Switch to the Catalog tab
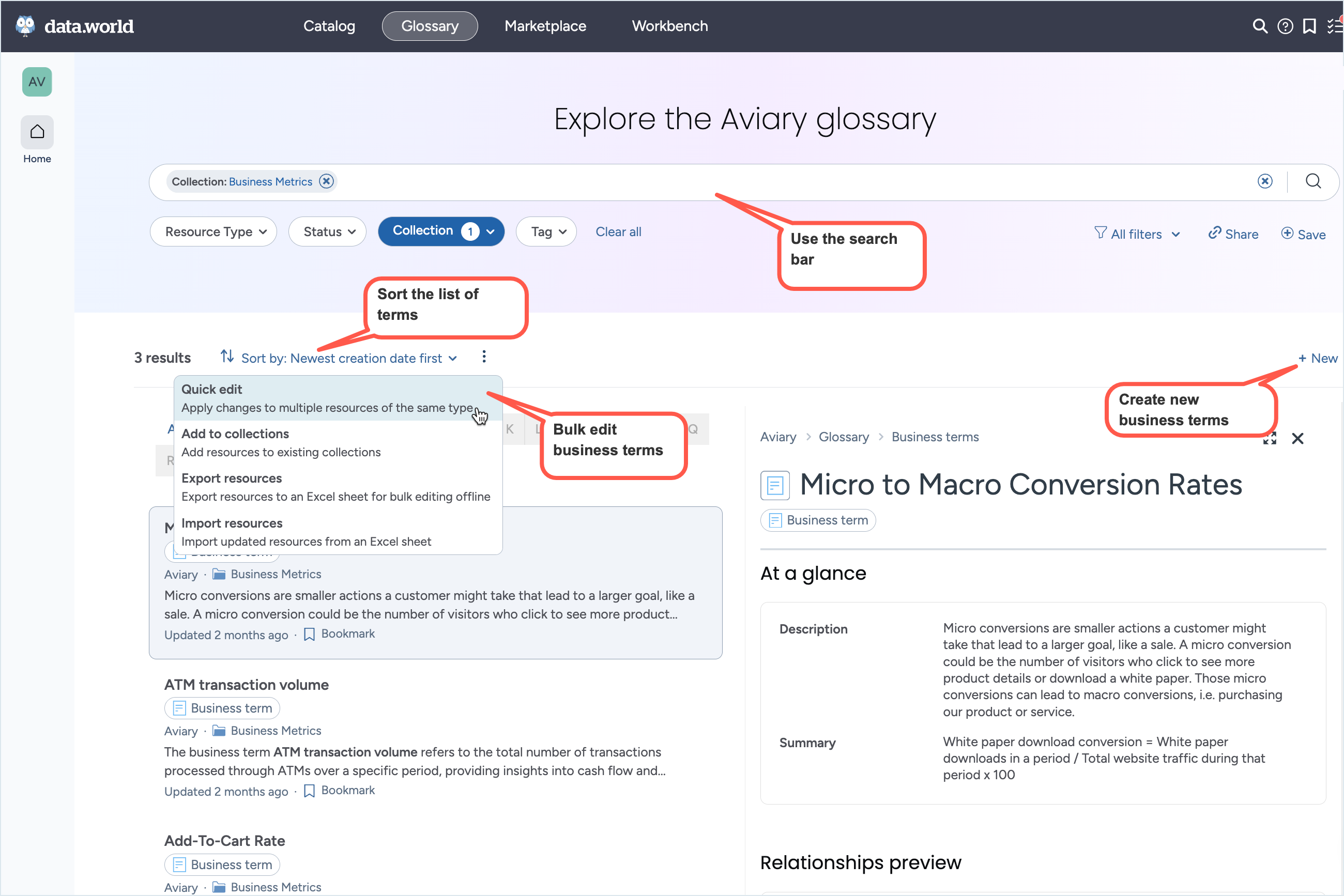Image resolution: width=1344 pixels, height=896 pixels. (329, 26)
